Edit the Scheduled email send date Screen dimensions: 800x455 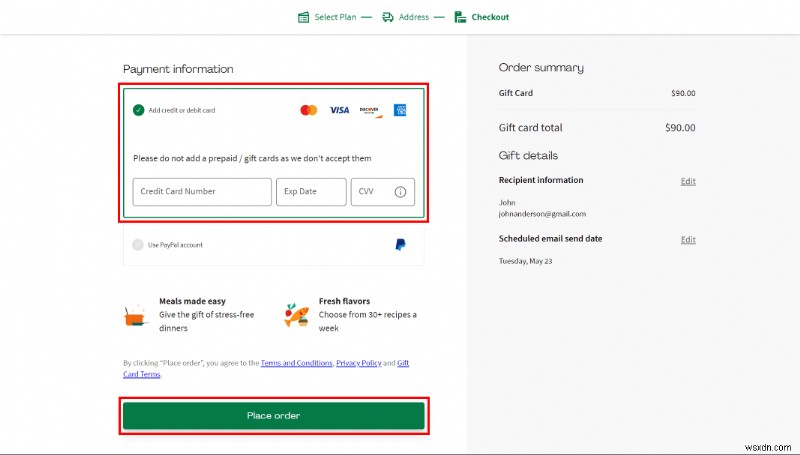coord(688,240)
